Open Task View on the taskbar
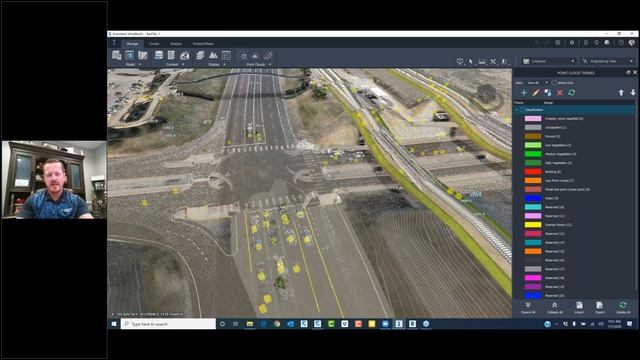The height and width of the screenshot is (360, 640). tap(236, 324)
